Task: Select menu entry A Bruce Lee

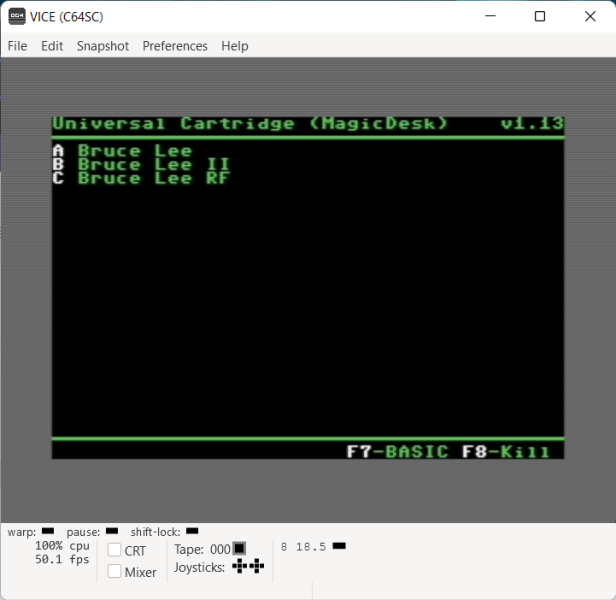Action: [x=122, y=151]
